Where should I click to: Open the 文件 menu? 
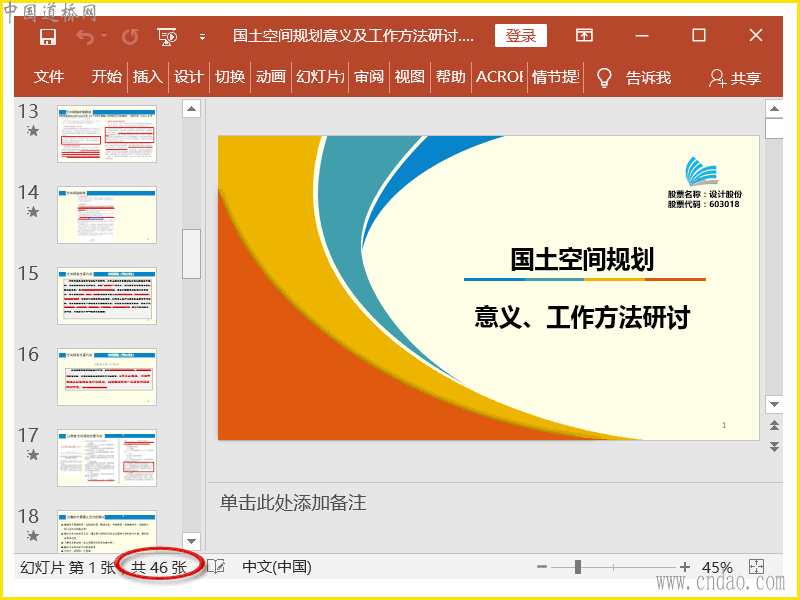[x=49, y=77]
